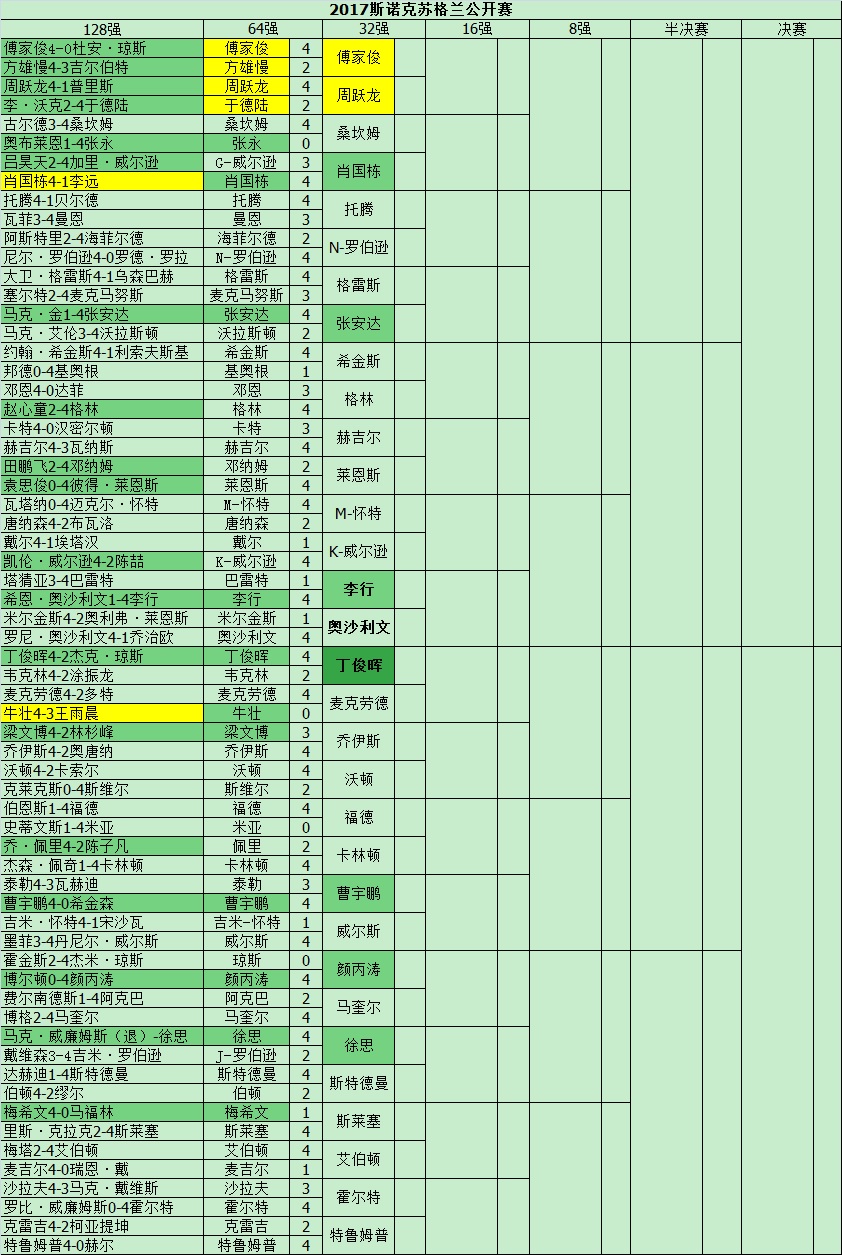Click 颜丙涛 cell in 32强 column

point(359,970)
